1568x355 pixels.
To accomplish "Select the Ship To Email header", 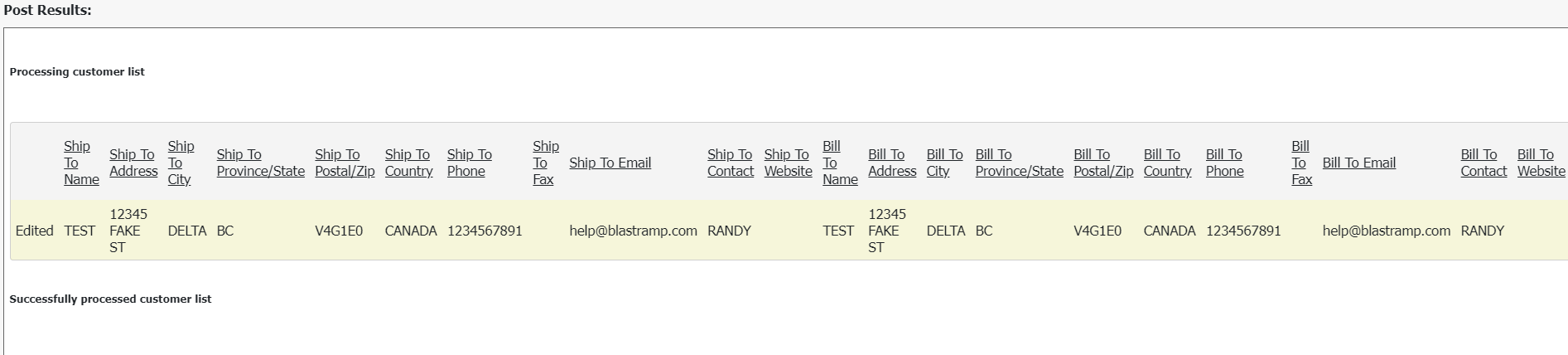I will click(610, 163).
